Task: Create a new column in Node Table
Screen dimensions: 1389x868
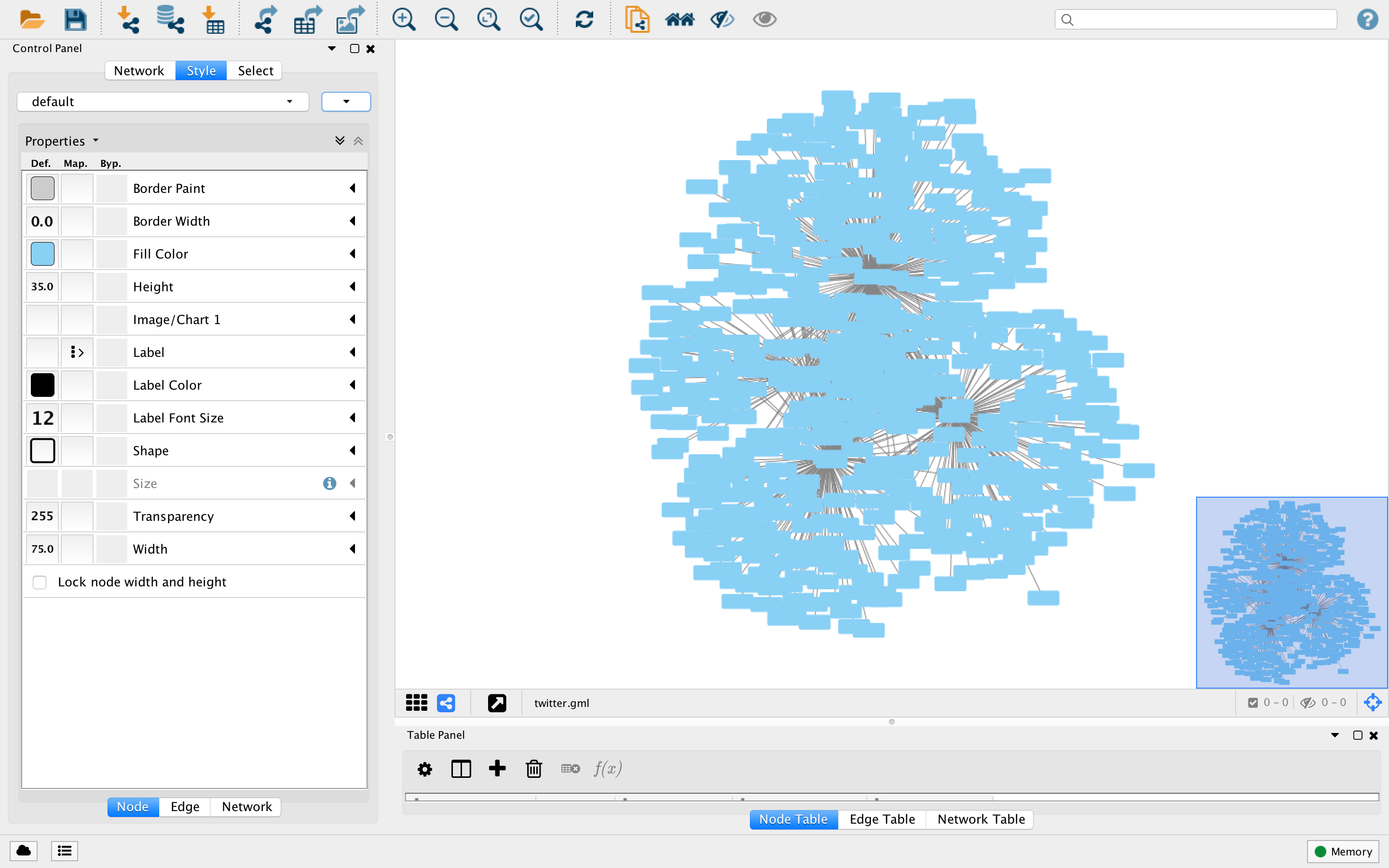Action: coord(497,769)
